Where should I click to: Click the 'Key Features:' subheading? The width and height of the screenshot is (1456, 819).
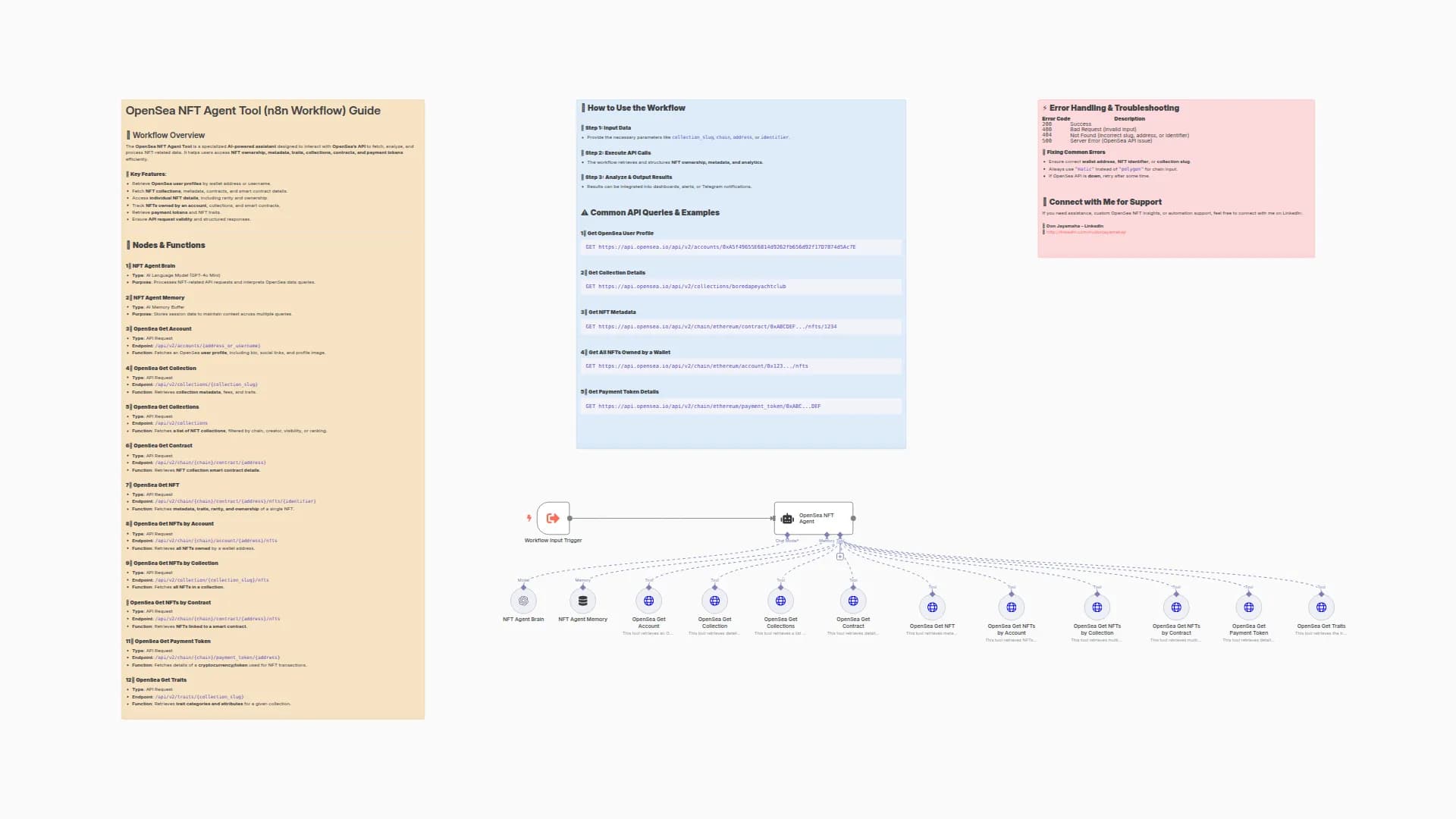click(x=147, y=174)
